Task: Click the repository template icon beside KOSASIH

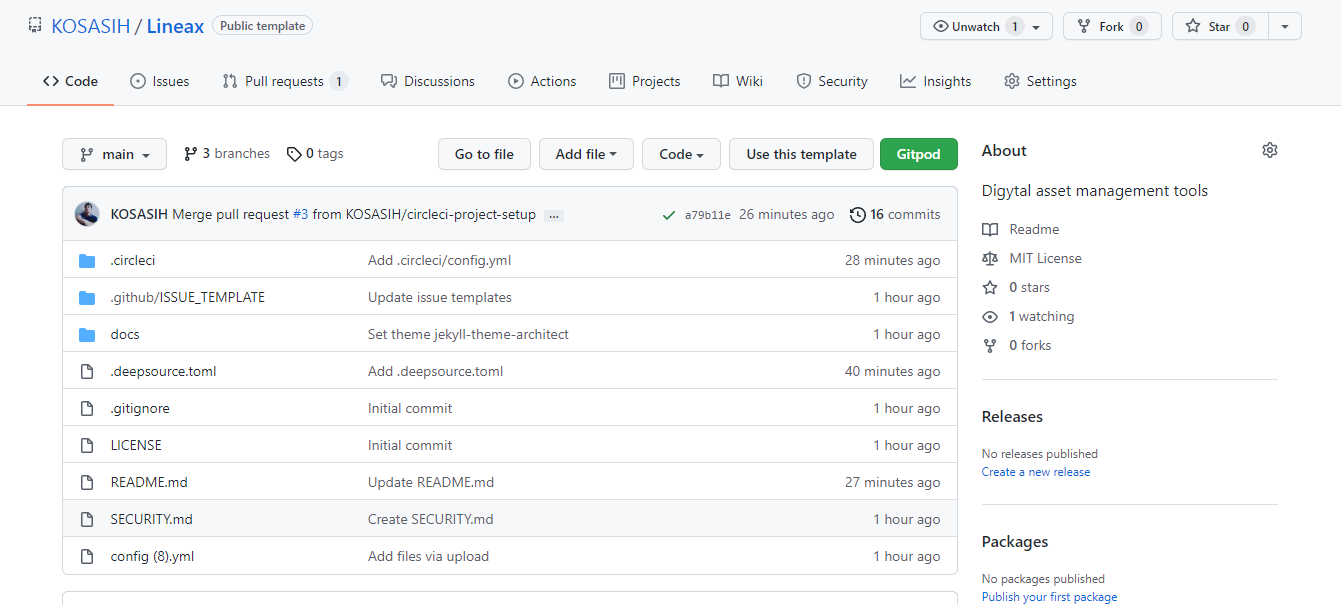Action: click(x=35, y=26)
